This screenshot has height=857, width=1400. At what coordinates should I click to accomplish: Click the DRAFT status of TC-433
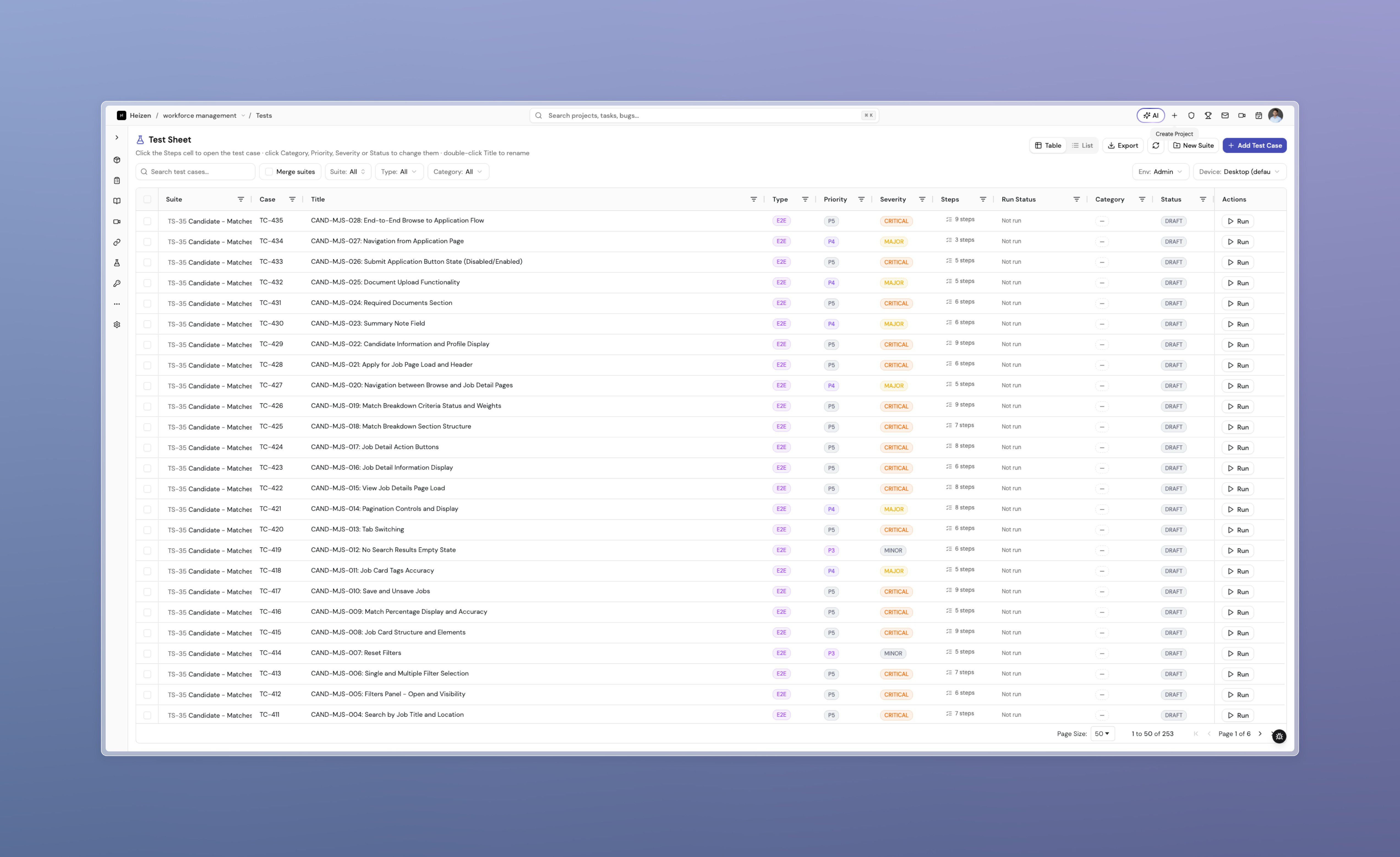(x=1173, y=262)
